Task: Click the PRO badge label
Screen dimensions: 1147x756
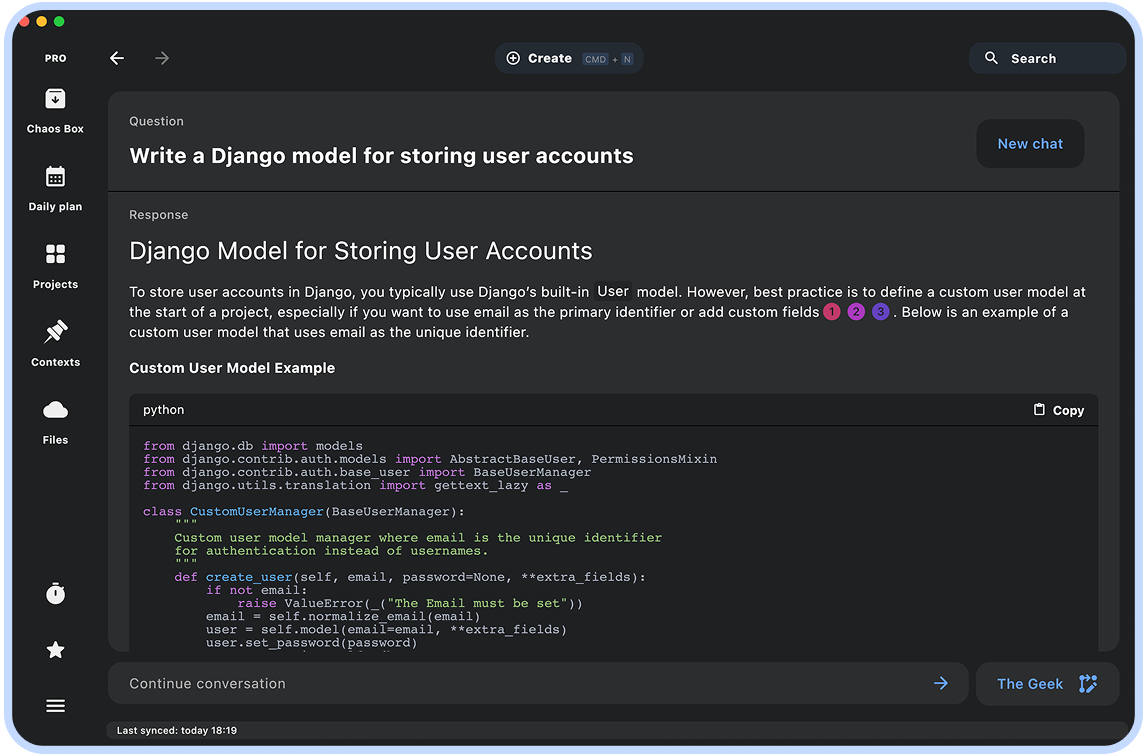Action: pyautogui.click(x=56, y=59)
